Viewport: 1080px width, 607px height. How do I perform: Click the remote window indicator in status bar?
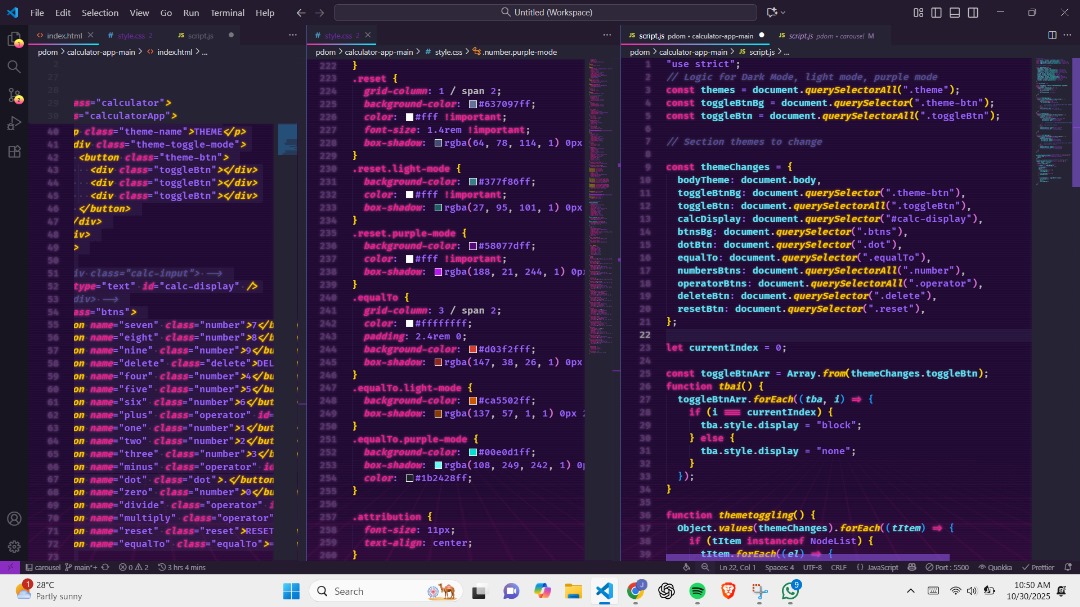[x=9, y=567]
